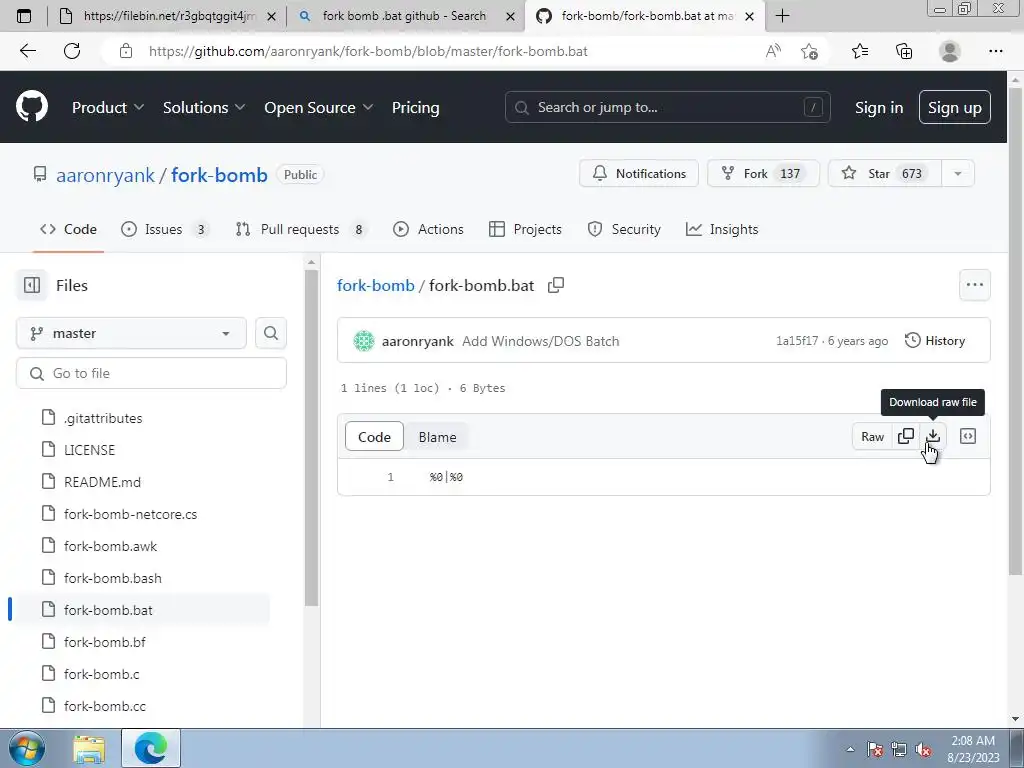
Task: Open Star lists dropdown arrow
Action: (x=958, y=174)
